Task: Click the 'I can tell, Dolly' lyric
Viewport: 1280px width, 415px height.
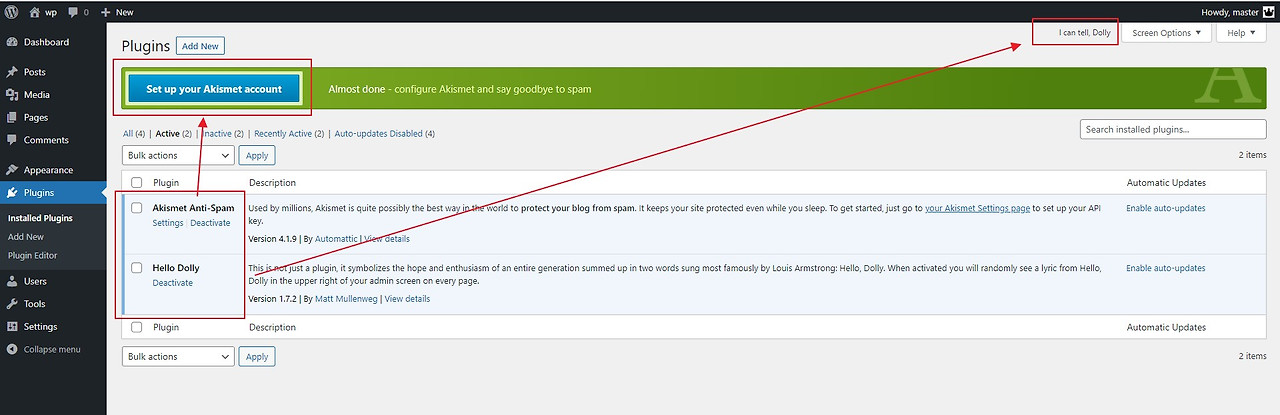Action: (x=1085, y=33)
